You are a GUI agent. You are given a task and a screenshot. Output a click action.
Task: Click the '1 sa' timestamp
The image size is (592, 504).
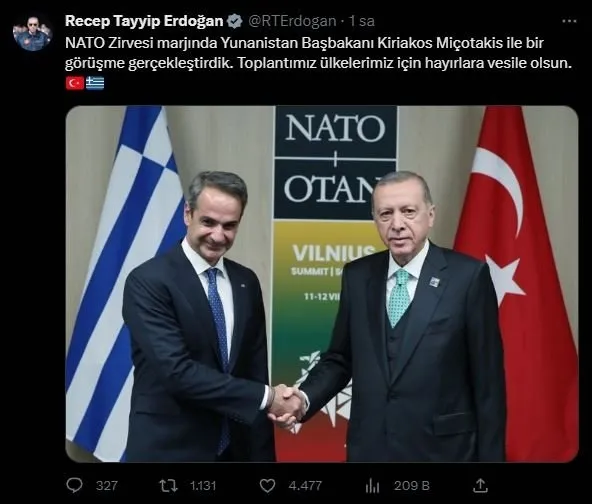(x=361, y=22)
